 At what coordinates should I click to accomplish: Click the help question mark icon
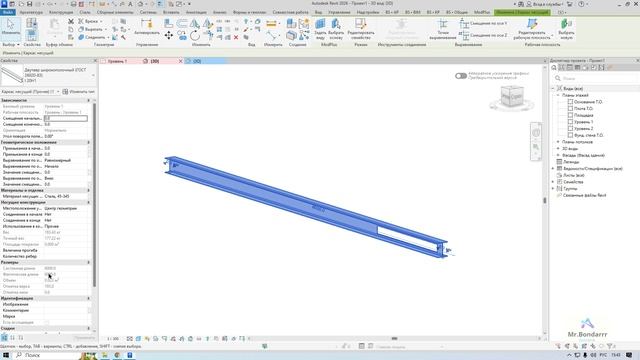581,4
